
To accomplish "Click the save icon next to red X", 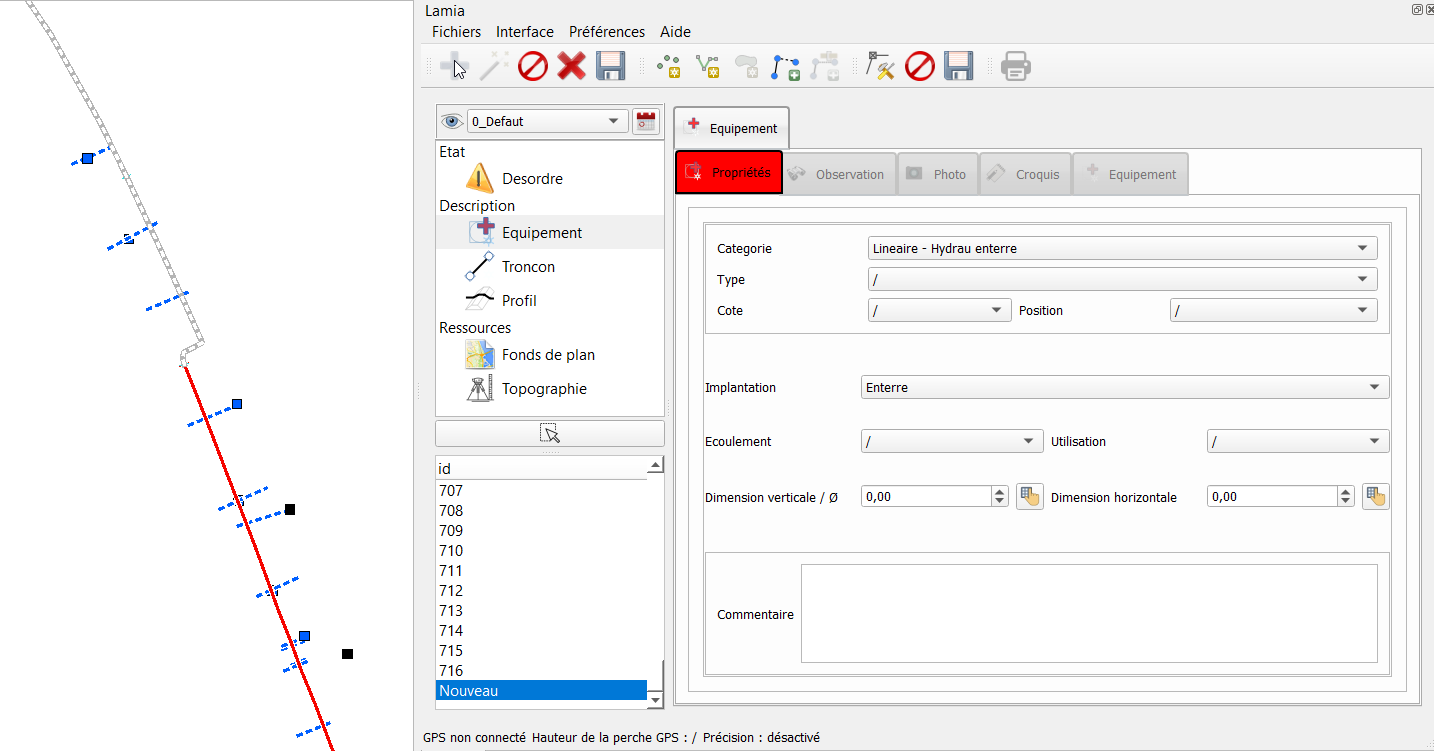I will click(x=610, y=67).
